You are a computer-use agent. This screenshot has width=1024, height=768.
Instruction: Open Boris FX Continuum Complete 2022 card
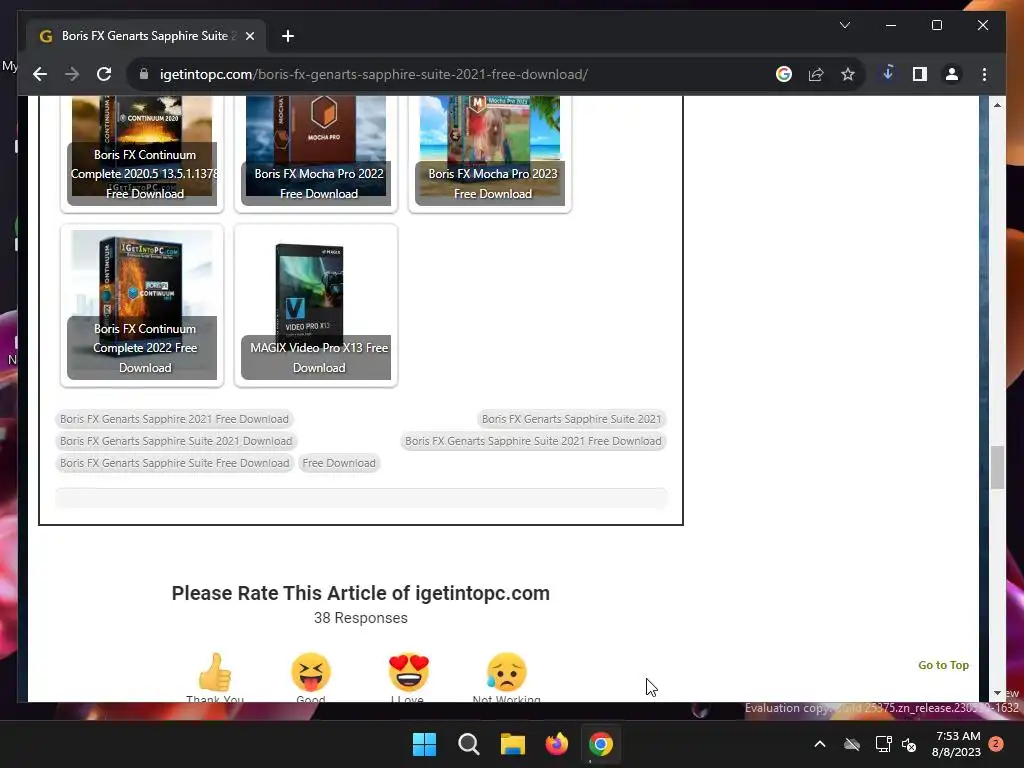click(x=142, y=305)
